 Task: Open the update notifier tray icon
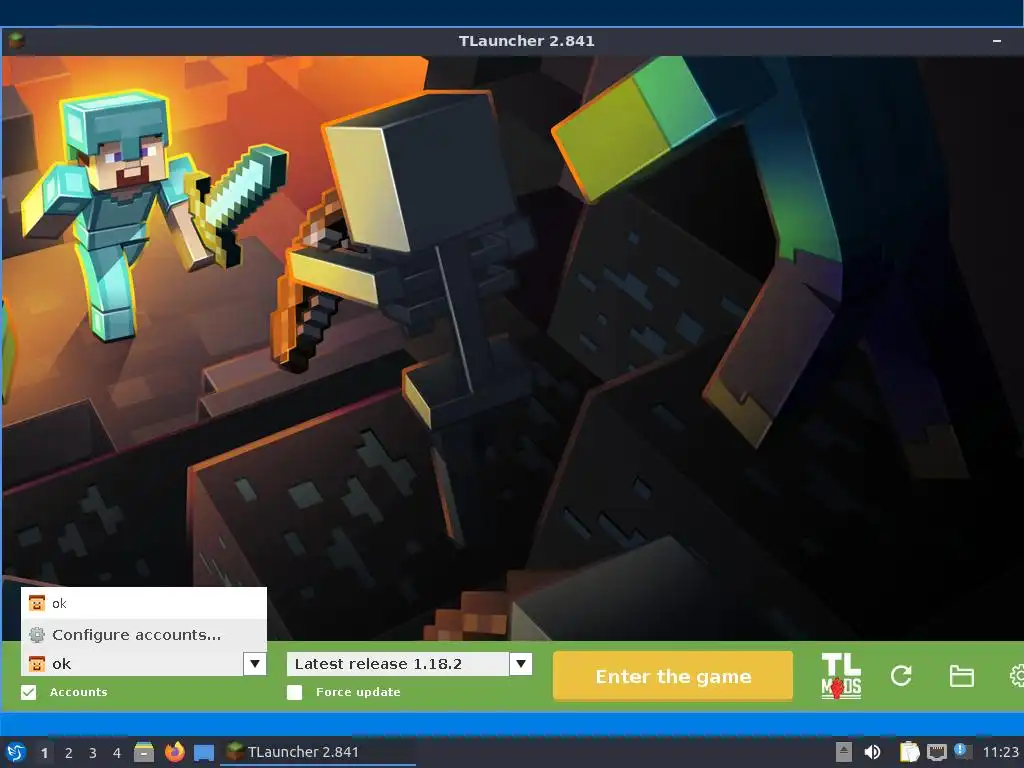tap(962, 751)
